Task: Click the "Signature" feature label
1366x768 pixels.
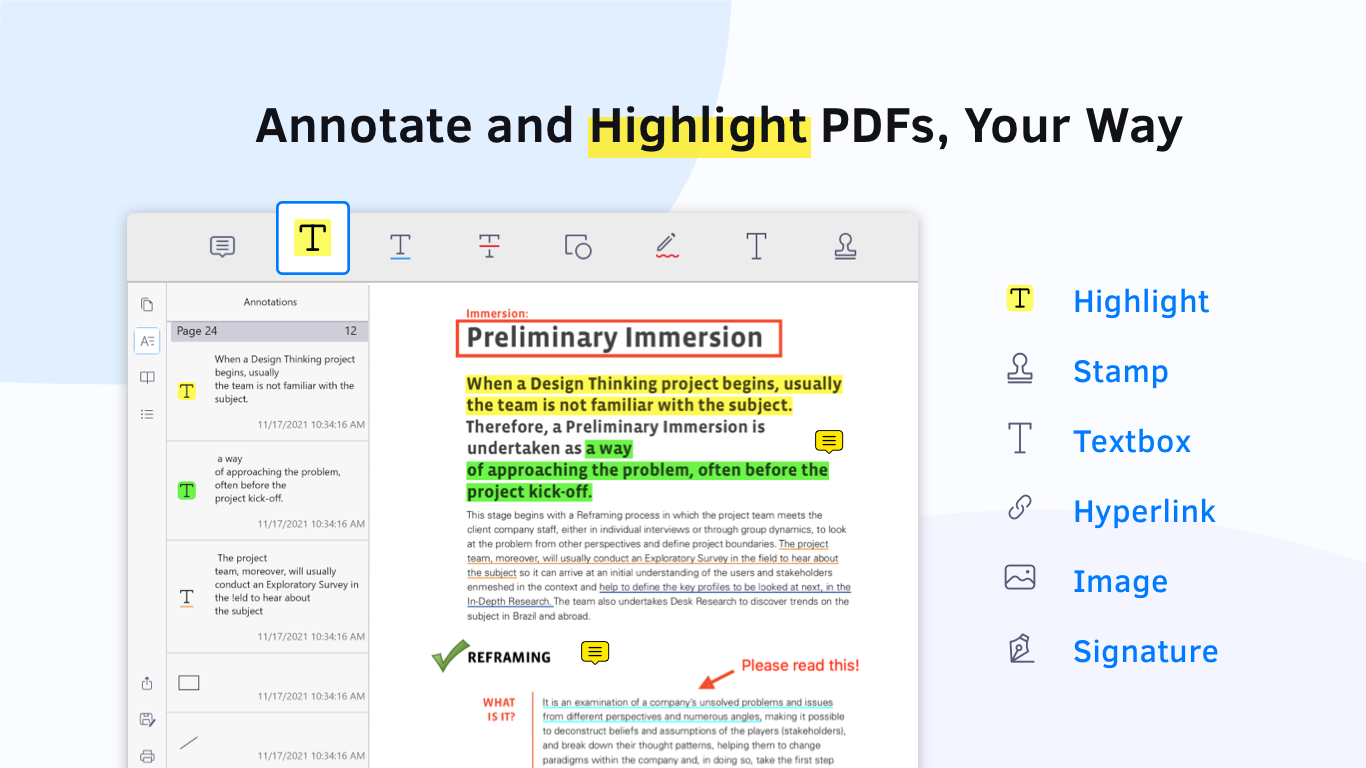Action: (x=1146, y=652)
